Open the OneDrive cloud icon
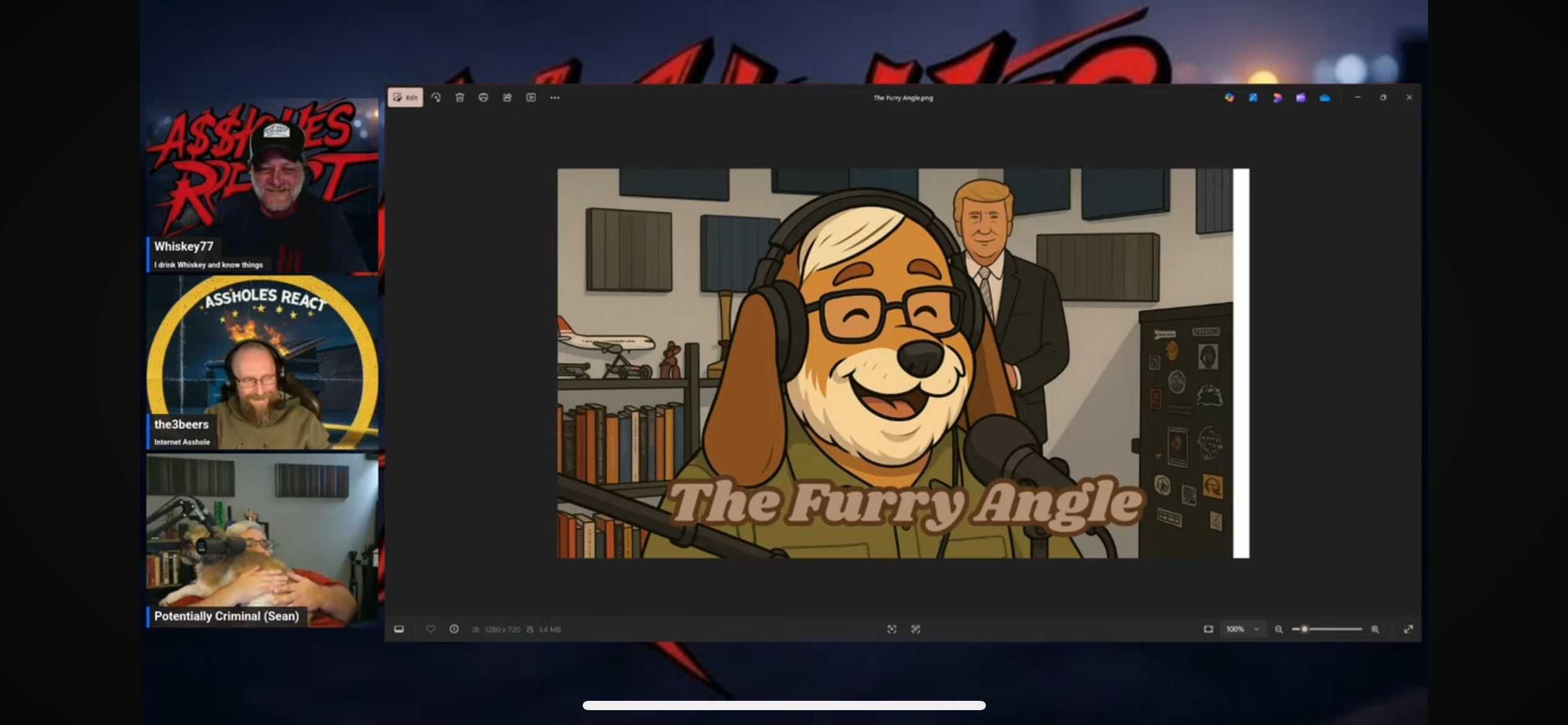1568x725 pixels. tap(1325, 97)
